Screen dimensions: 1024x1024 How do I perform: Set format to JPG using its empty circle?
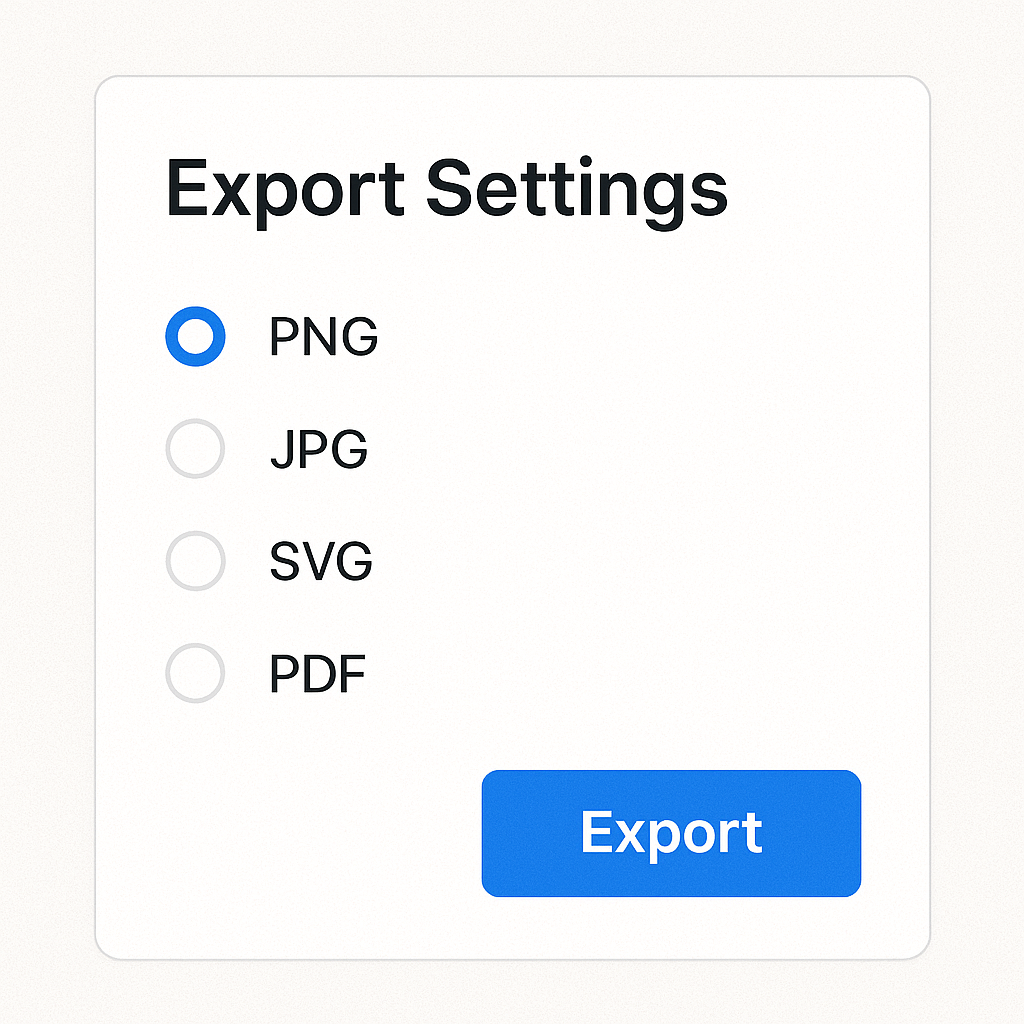(x=195, y=449)
